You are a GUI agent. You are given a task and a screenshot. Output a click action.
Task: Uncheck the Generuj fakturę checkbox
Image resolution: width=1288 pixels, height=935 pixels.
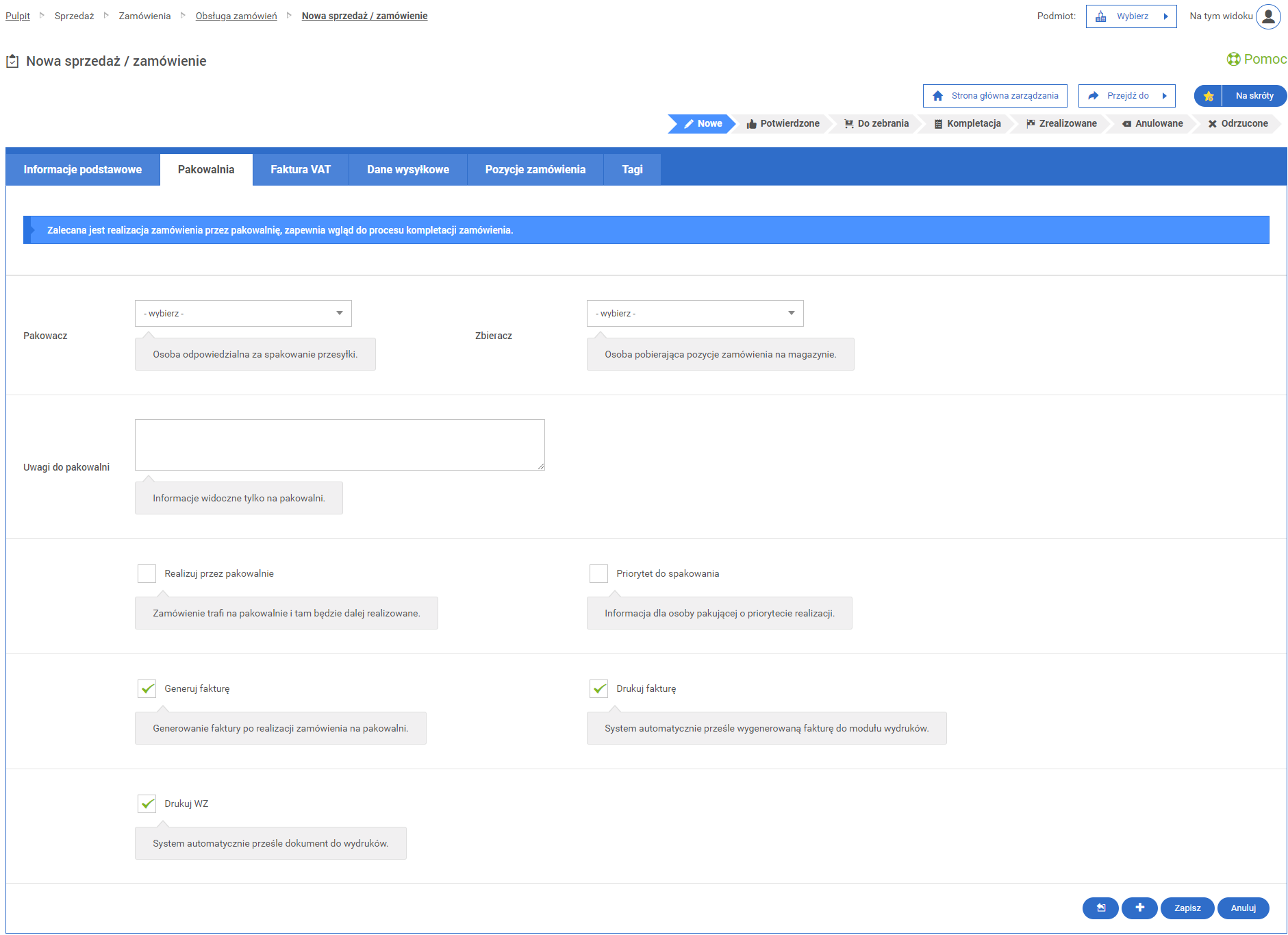[x=147, y=689]
